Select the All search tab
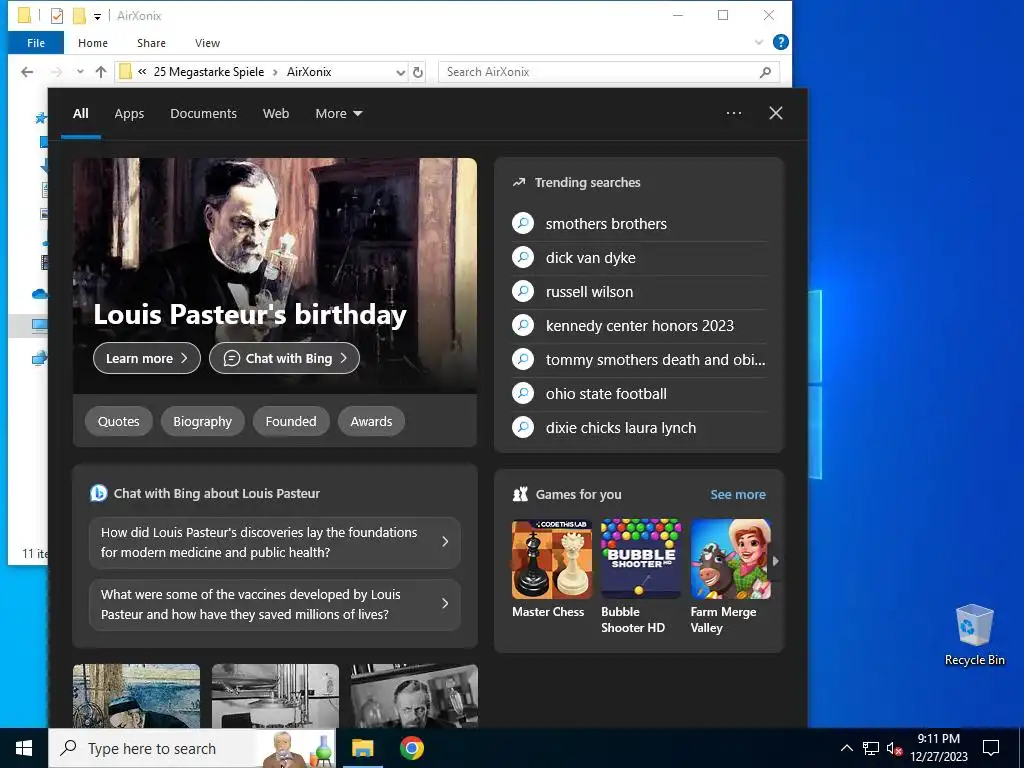This screenshot has height=768, width=1024. [x=80, y=114]
